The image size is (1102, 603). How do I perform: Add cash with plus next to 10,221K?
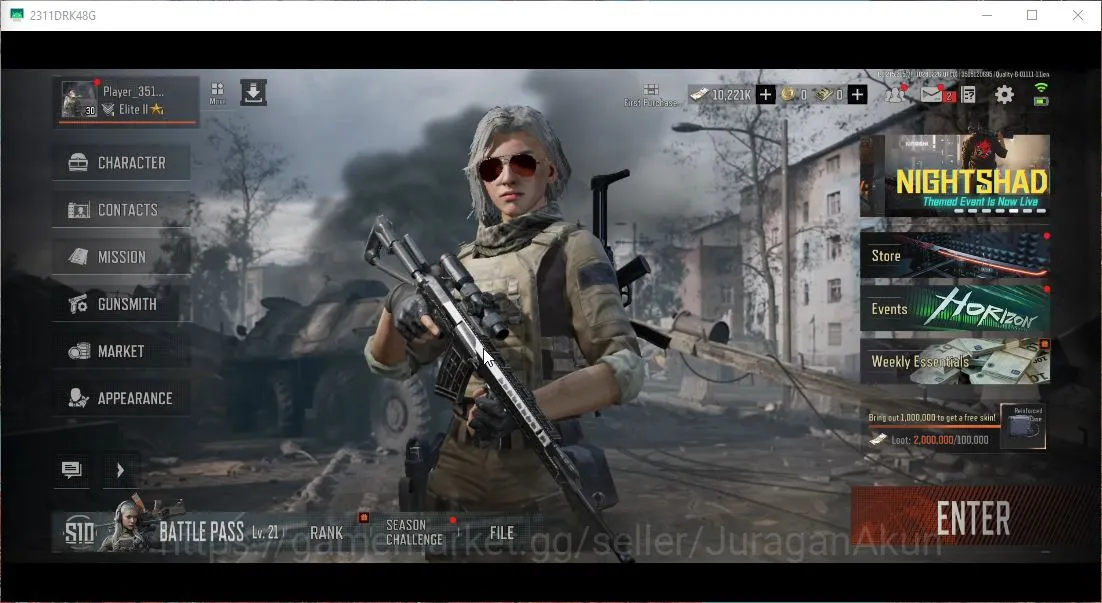[x=765, y=95]
